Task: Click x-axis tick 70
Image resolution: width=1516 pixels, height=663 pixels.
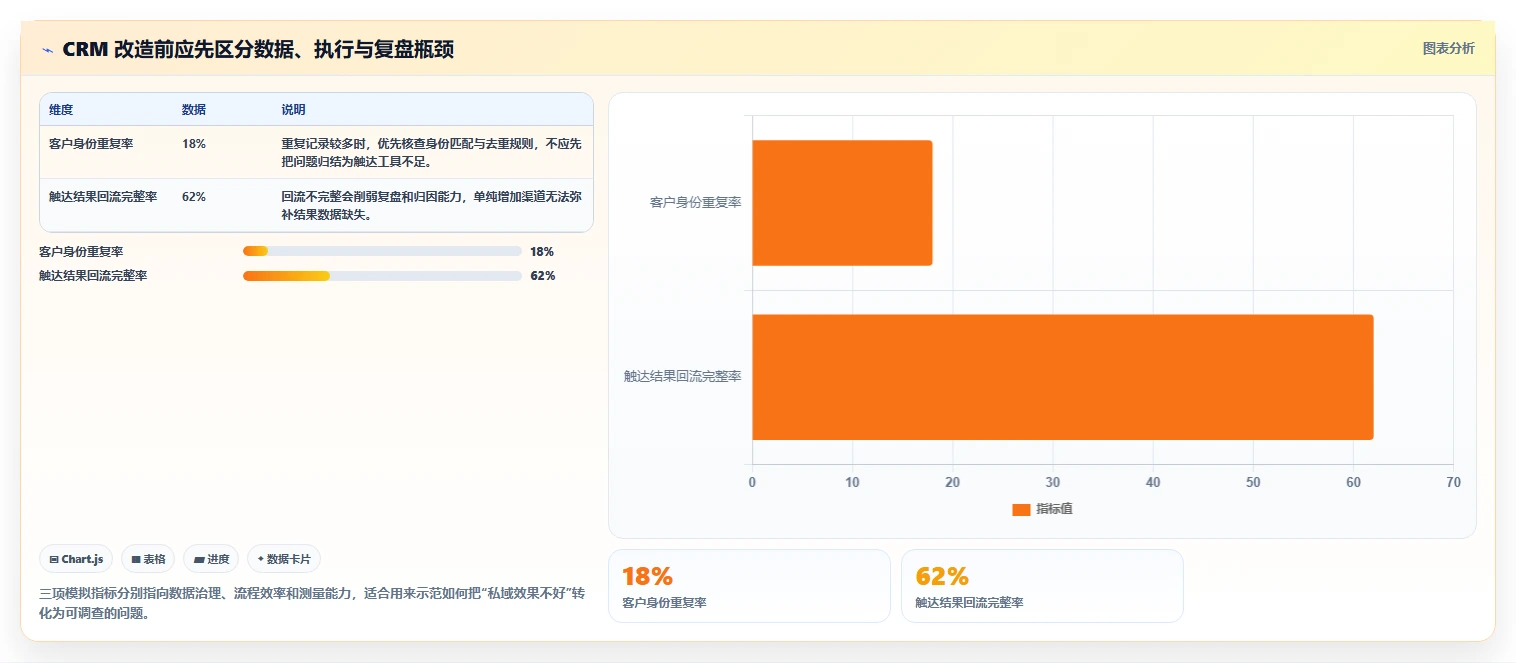Action: (1453, 482)
